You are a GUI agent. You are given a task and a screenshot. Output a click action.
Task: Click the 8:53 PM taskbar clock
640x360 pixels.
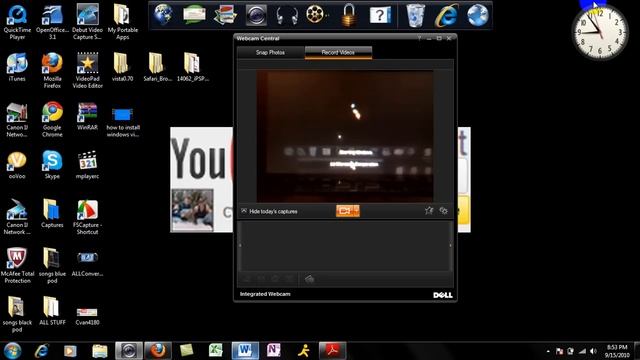[616, 351]
